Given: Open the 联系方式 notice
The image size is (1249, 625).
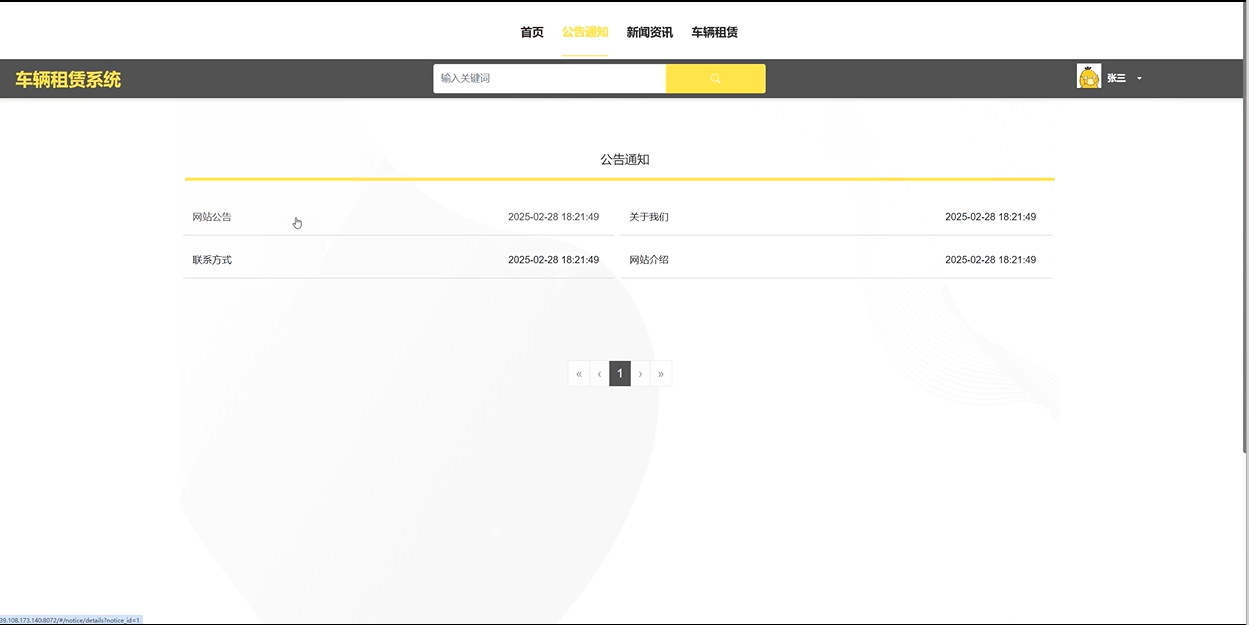Looking at the screenshot, I should [212, 260].
